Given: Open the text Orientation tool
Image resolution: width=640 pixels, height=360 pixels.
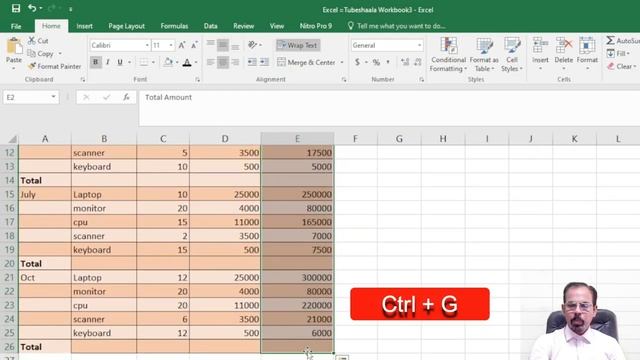Looking at the screenshot, I should [254, 45].
